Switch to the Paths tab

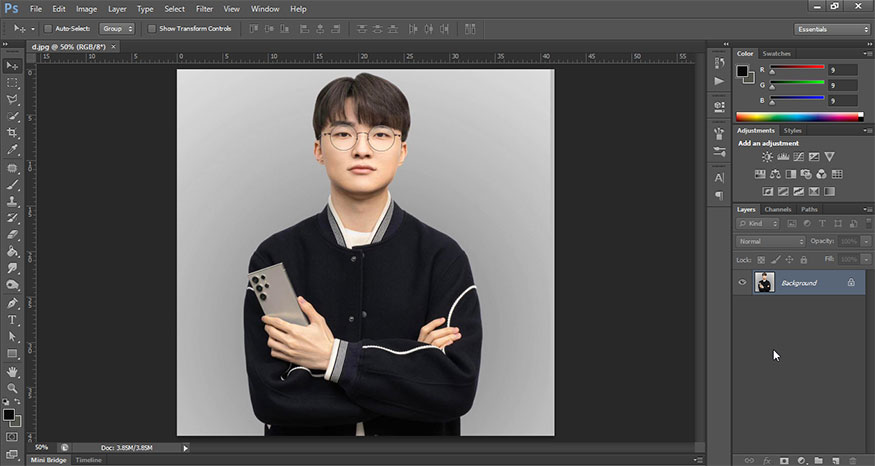[809, 209]
